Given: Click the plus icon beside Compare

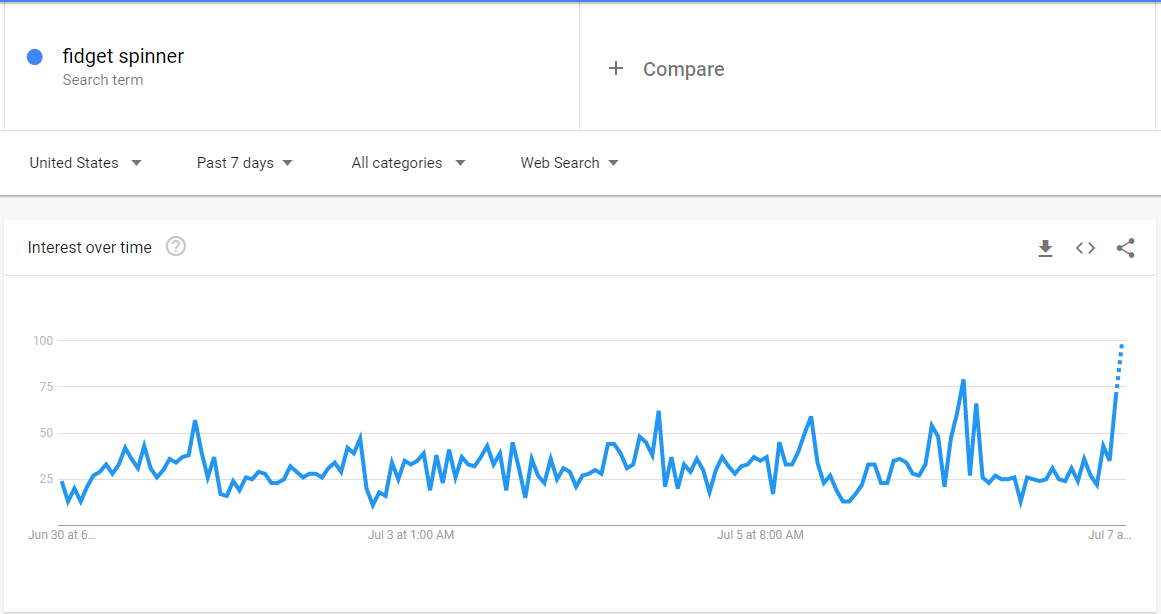Looking at the screenshot, I should (x=615, y=69).
